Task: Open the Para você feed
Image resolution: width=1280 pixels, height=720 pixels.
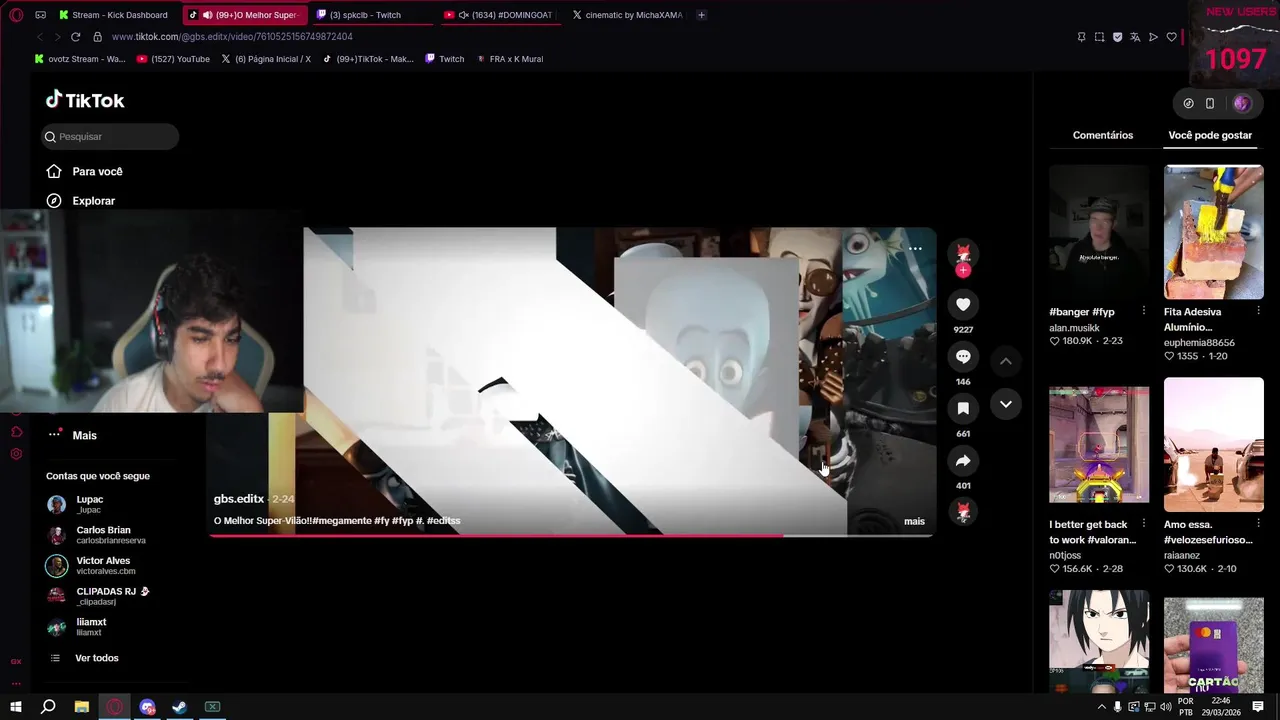Action: (85, 171)
